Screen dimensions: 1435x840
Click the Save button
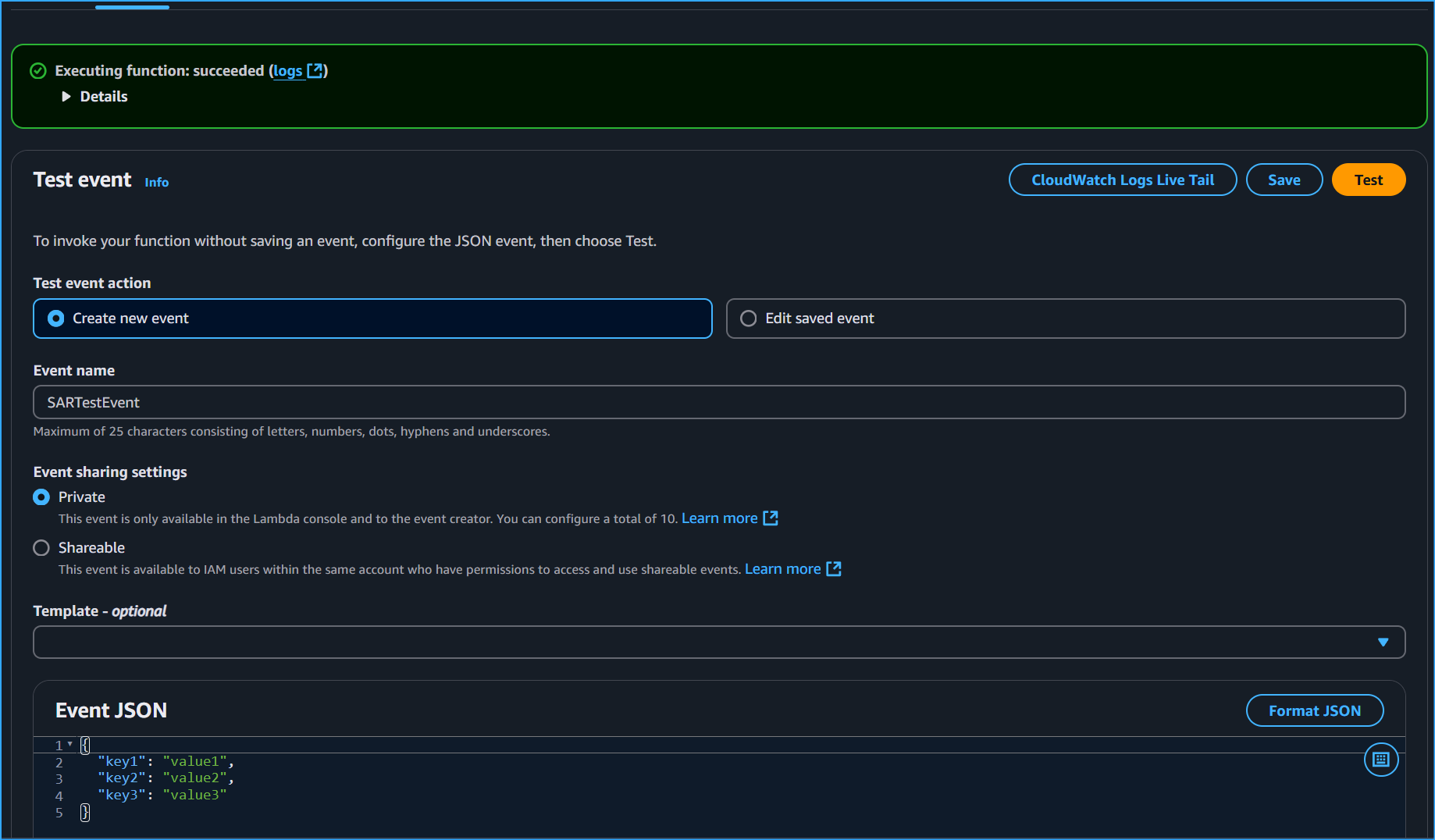point(1284,179)
